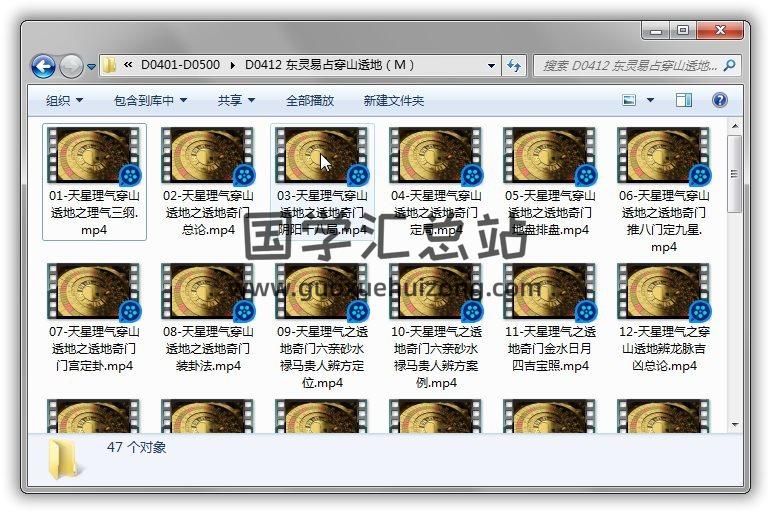Change view using the view icon

(629, 100)
